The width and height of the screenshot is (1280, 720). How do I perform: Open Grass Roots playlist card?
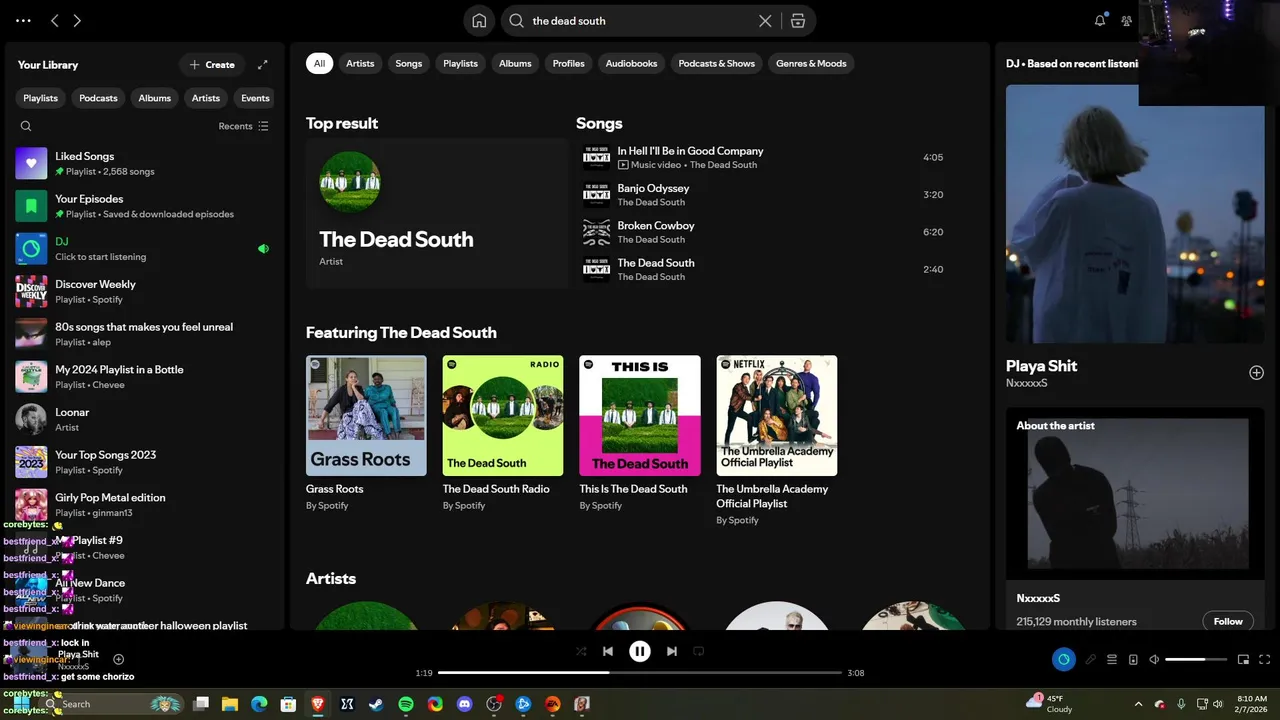[366, 435]
